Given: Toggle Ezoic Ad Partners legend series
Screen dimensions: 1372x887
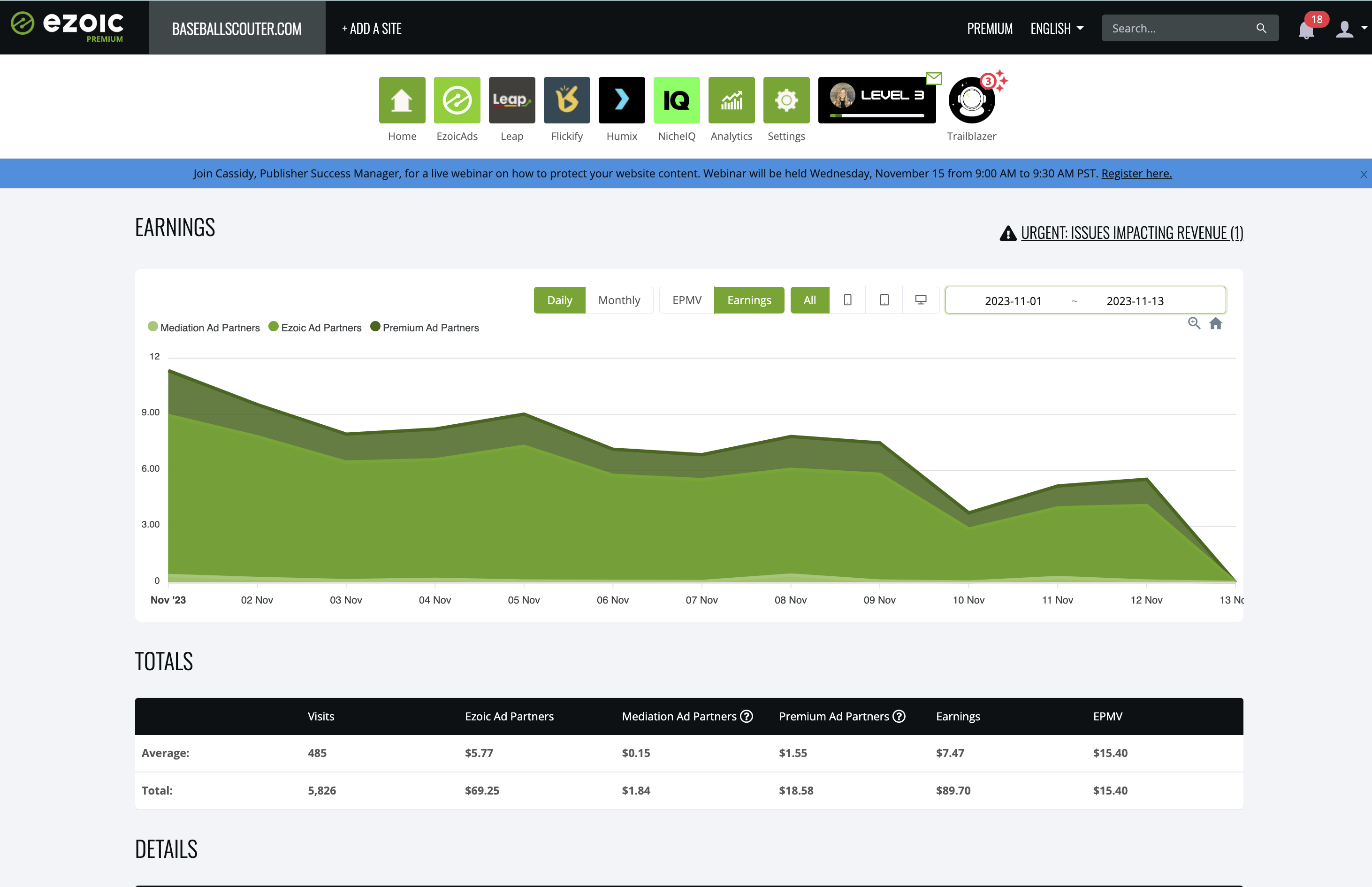Looking at the screenshot, I should 315,327.
